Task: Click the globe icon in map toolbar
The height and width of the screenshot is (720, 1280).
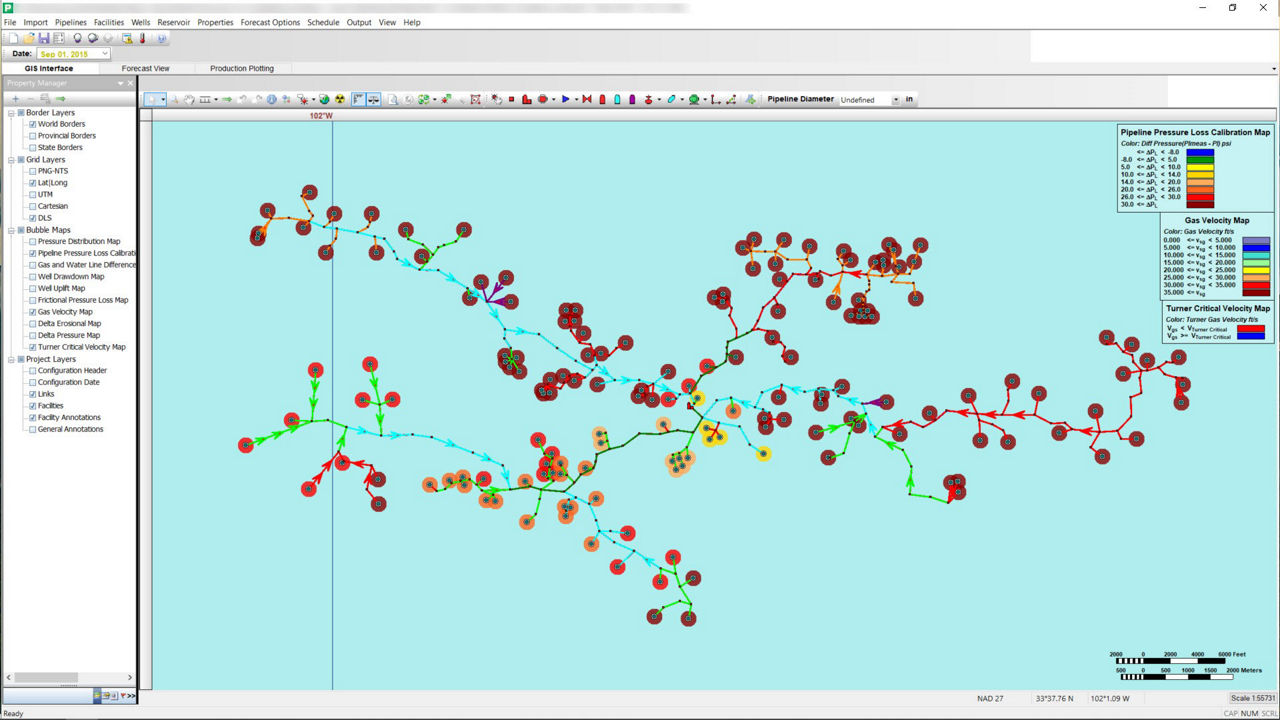Action: (x=324, y=100)
